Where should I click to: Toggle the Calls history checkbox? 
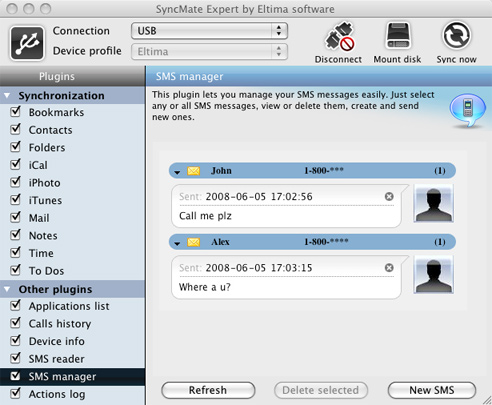click(x=16, y=323)
